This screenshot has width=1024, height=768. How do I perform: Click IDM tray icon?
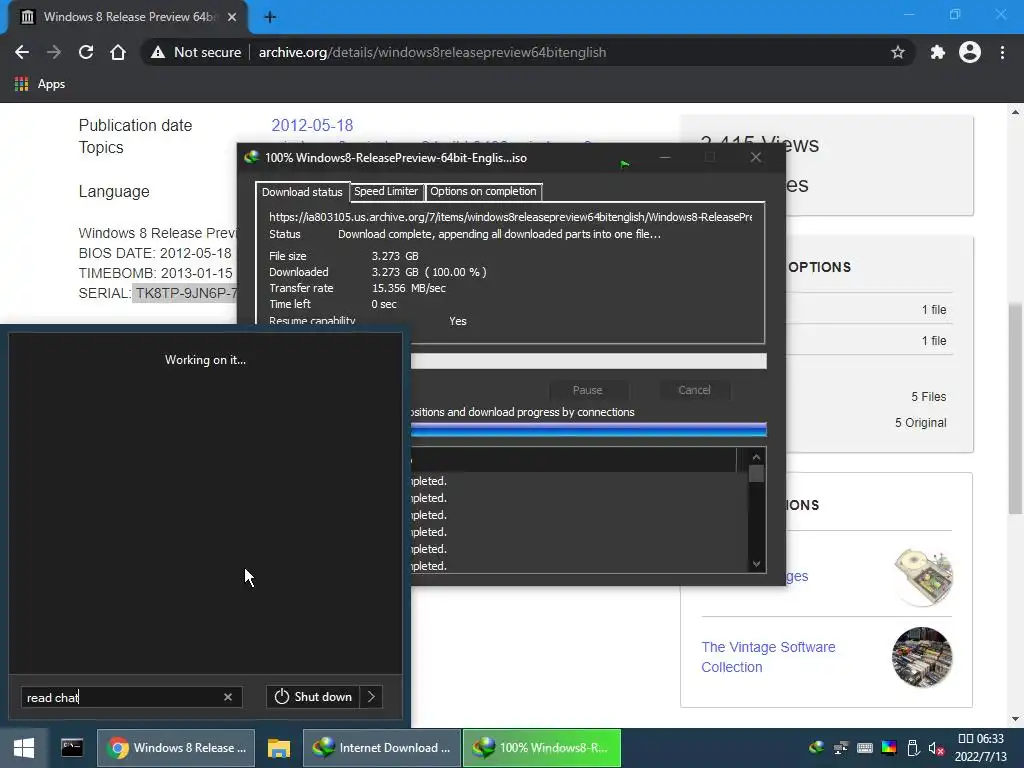[816, 748]
